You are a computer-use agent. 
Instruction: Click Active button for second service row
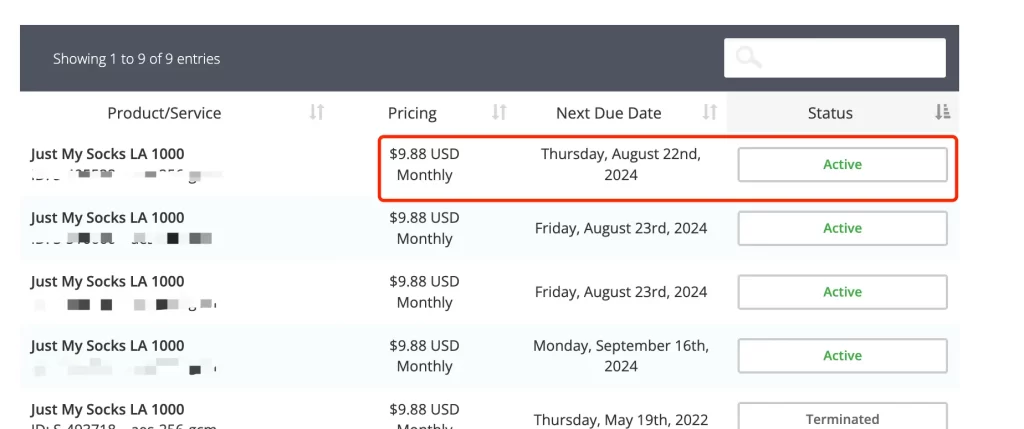842,229
